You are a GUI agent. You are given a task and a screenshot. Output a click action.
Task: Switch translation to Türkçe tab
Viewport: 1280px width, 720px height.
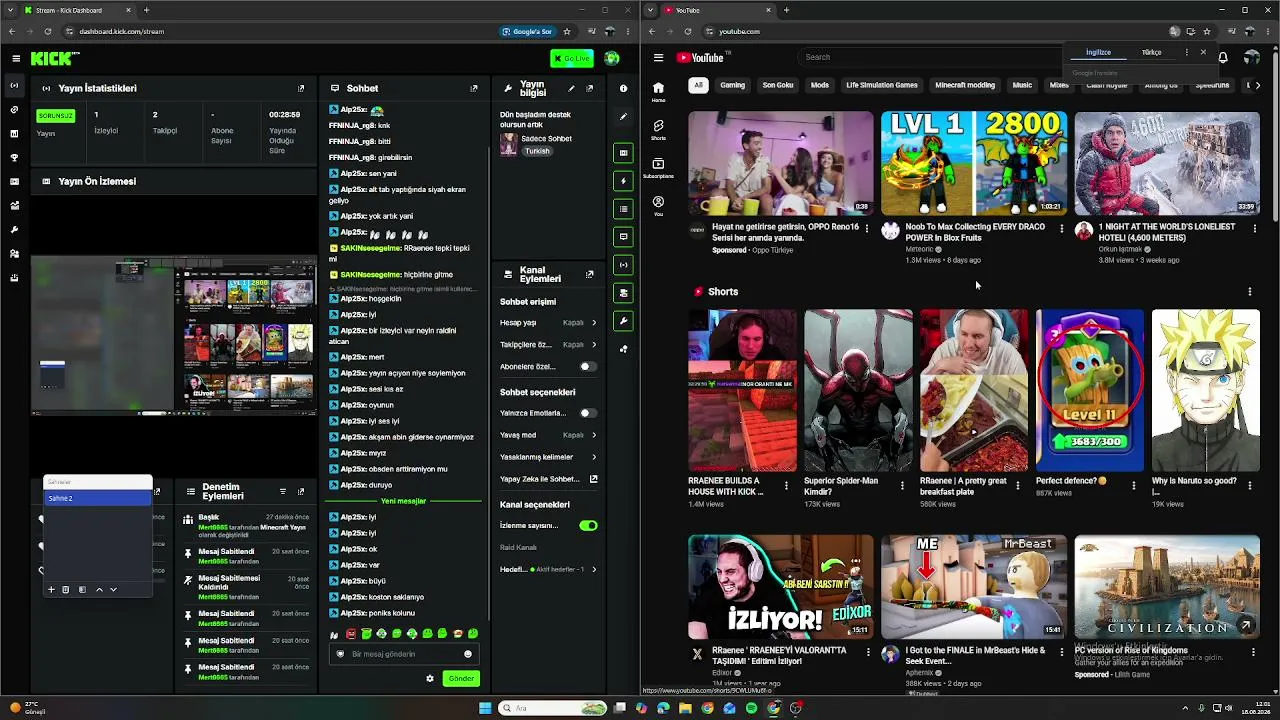1152,52
